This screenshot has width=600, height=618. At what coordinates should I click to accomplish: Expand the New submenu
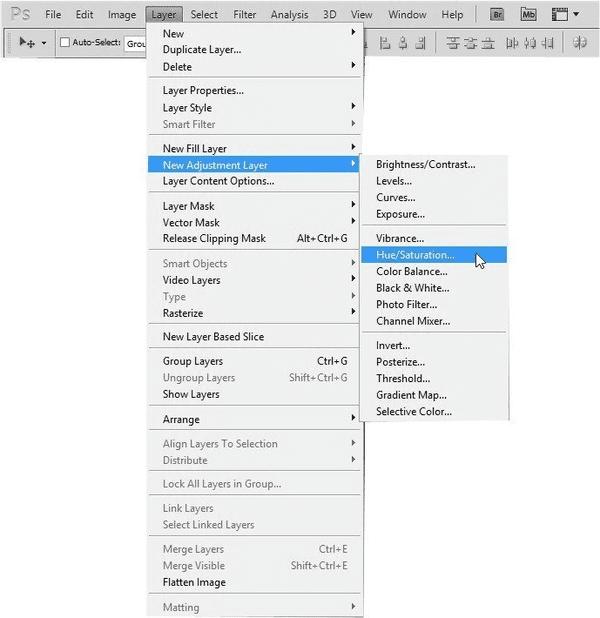tap(253, 34)
